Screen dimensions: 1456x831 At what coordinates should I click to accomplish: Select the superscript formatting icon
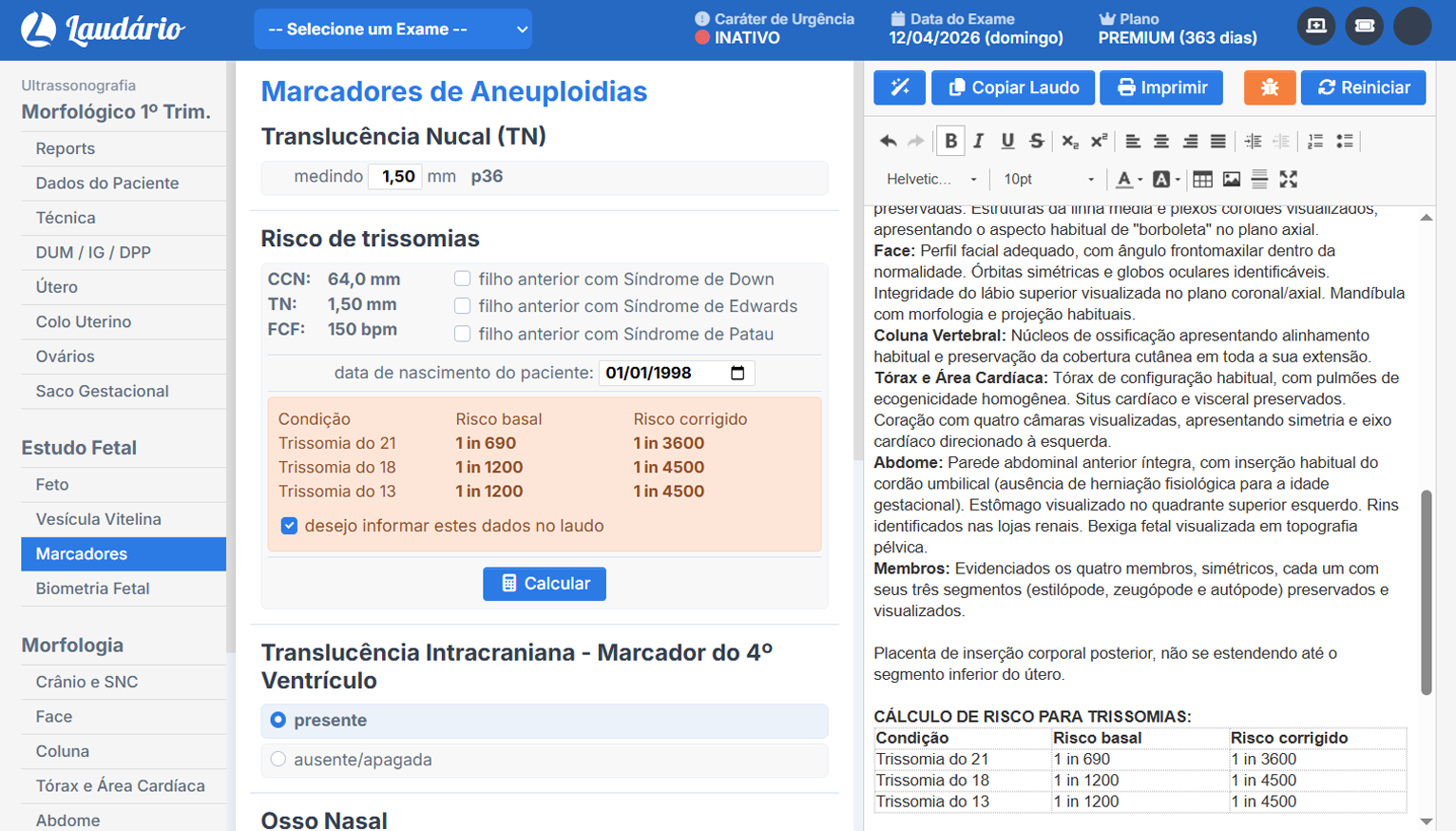coord(1098,140)
